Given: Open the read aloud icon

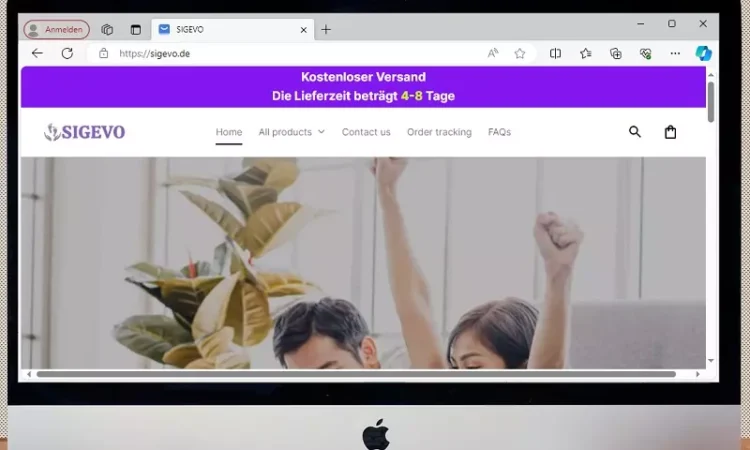Looking at the screenshot, I should [x=493, y=53].
